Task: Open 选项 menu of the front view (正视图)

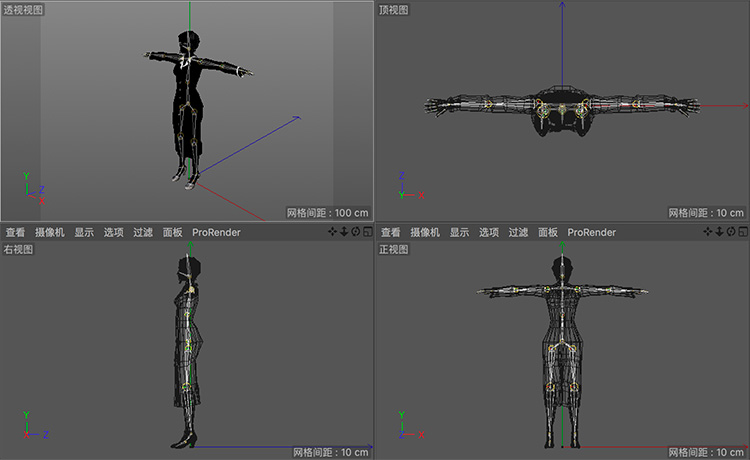Action: pyautogui.click(x=489, y=232)
